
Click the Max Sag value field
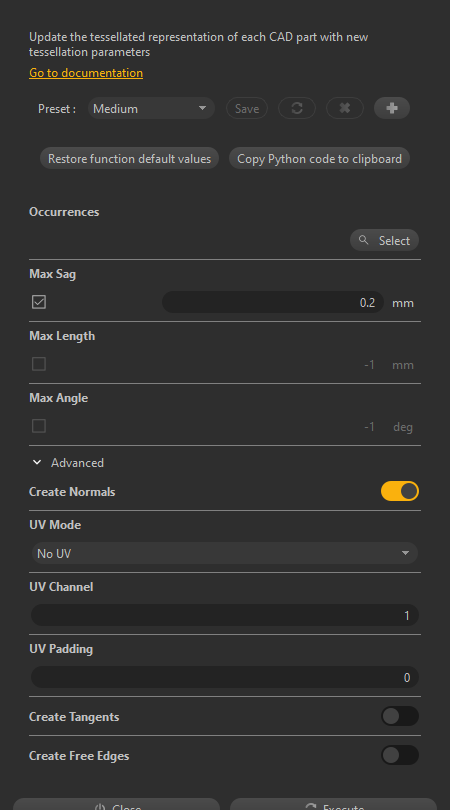pos(273,302)
